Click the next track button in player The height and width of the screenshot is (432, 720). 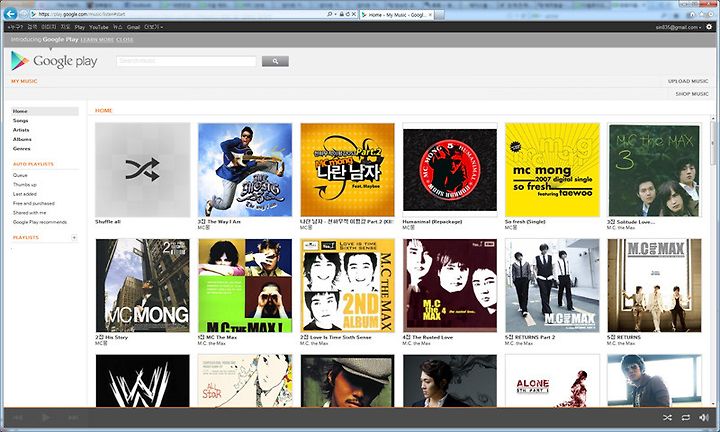tap(73, 417)
